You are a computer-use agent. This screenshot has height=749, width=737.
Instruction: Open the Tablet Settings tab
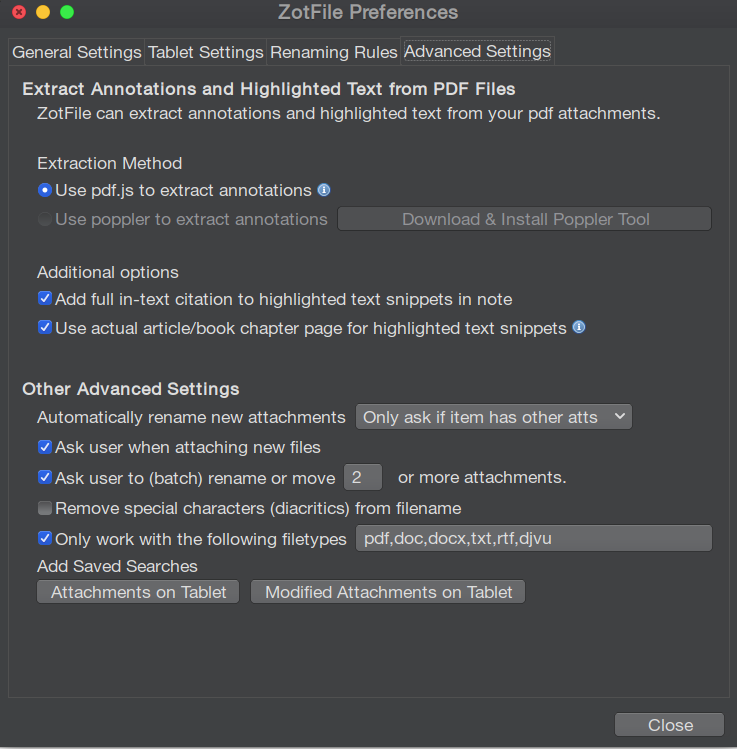205,52
